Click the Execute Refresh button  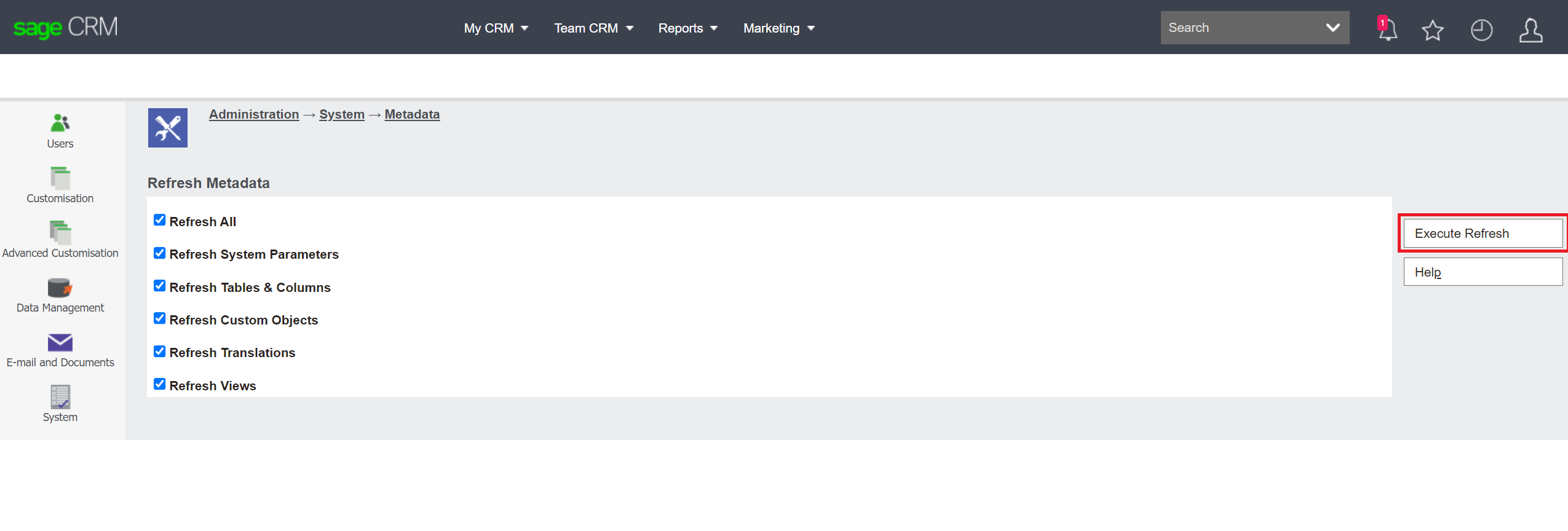tap(1483, 234)
